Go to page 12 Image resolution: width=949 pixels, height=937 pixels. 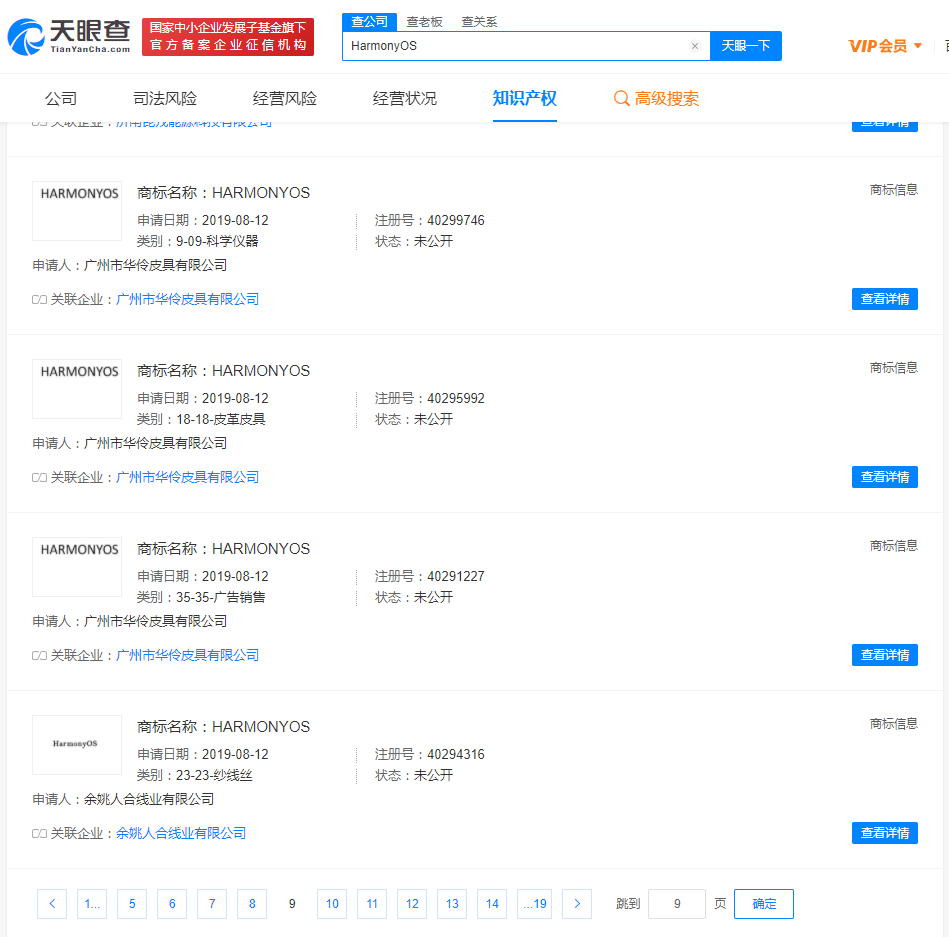coord(412,904)
